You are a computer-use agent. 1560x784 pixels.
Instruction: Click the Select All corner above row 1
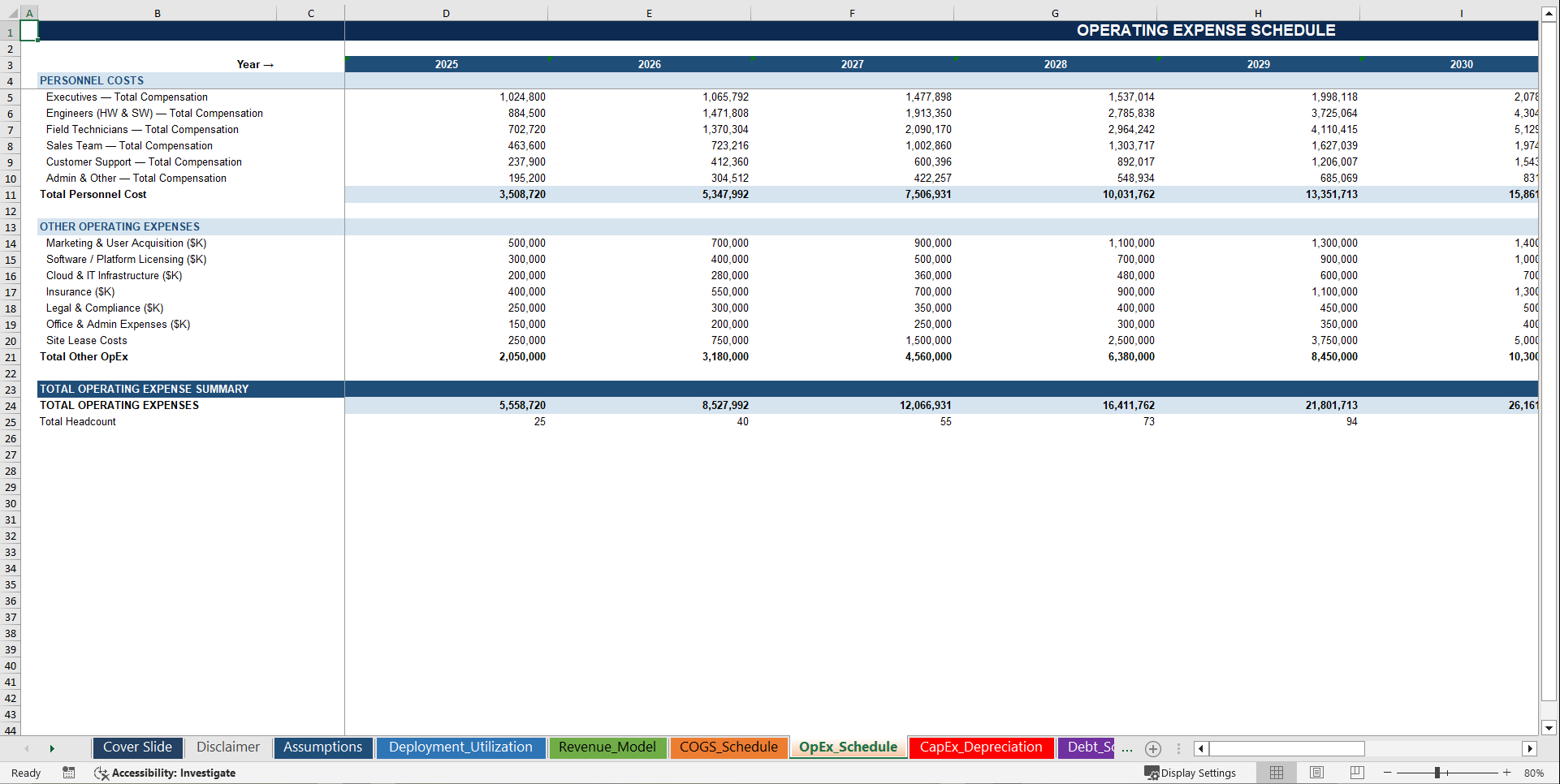coord(11,13)
